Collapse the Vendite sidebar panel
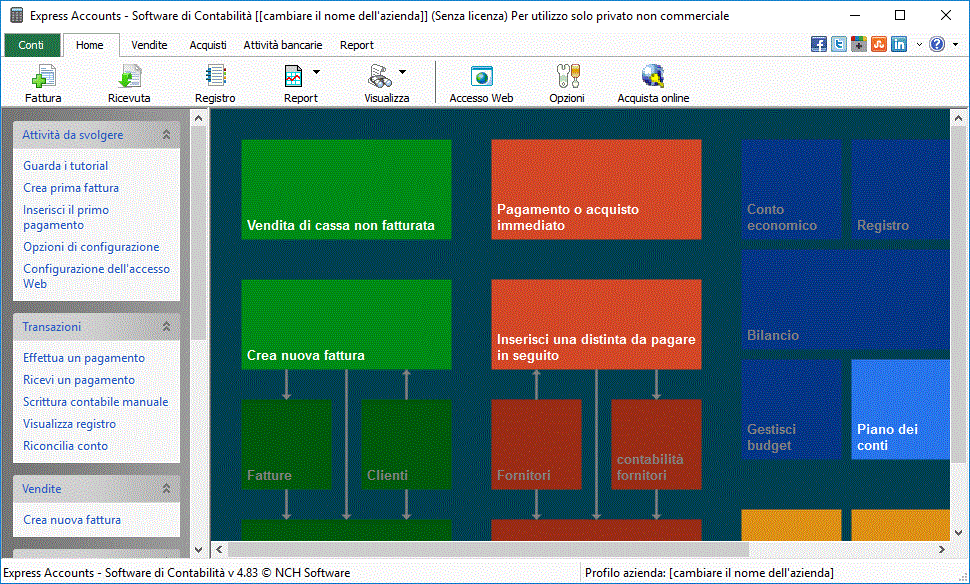 [x=166, y=489]
